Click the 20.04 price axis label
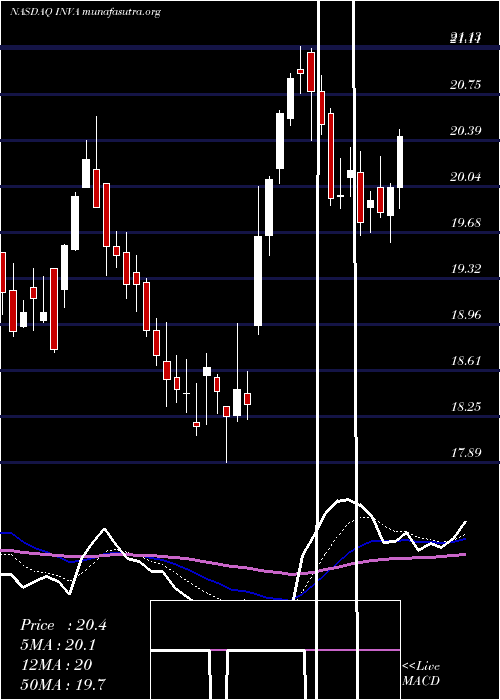 (466, 177)
